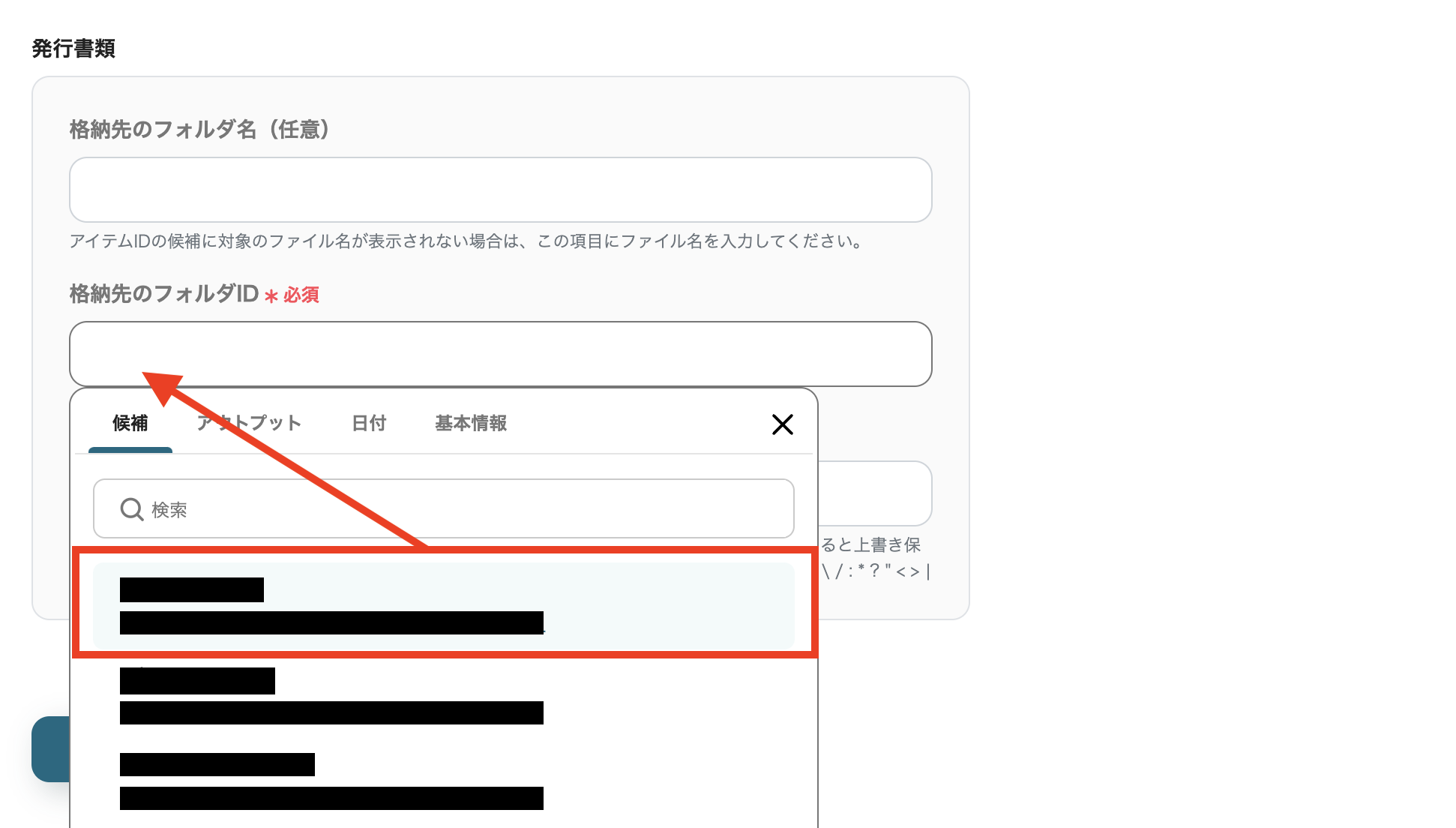Select the 日付 tab in the popup
1456x828 pixels.
tap(369, 424)
